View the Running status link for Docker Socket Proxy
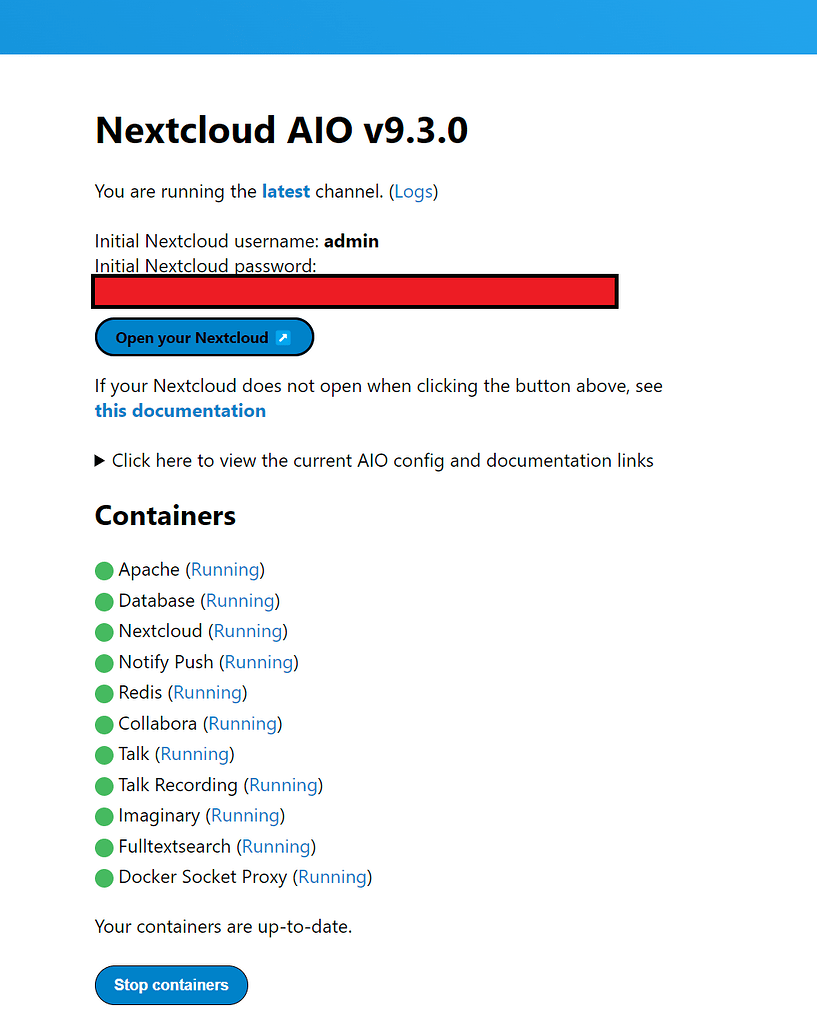Screen dimensions: 817x1023 [332, 877]
